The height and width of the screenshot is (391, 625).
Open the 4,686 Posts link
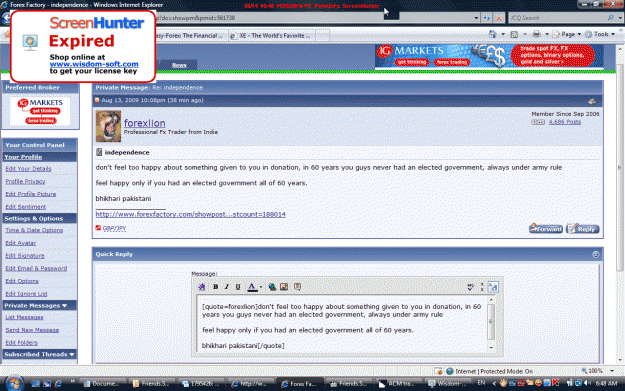point(564,122)
